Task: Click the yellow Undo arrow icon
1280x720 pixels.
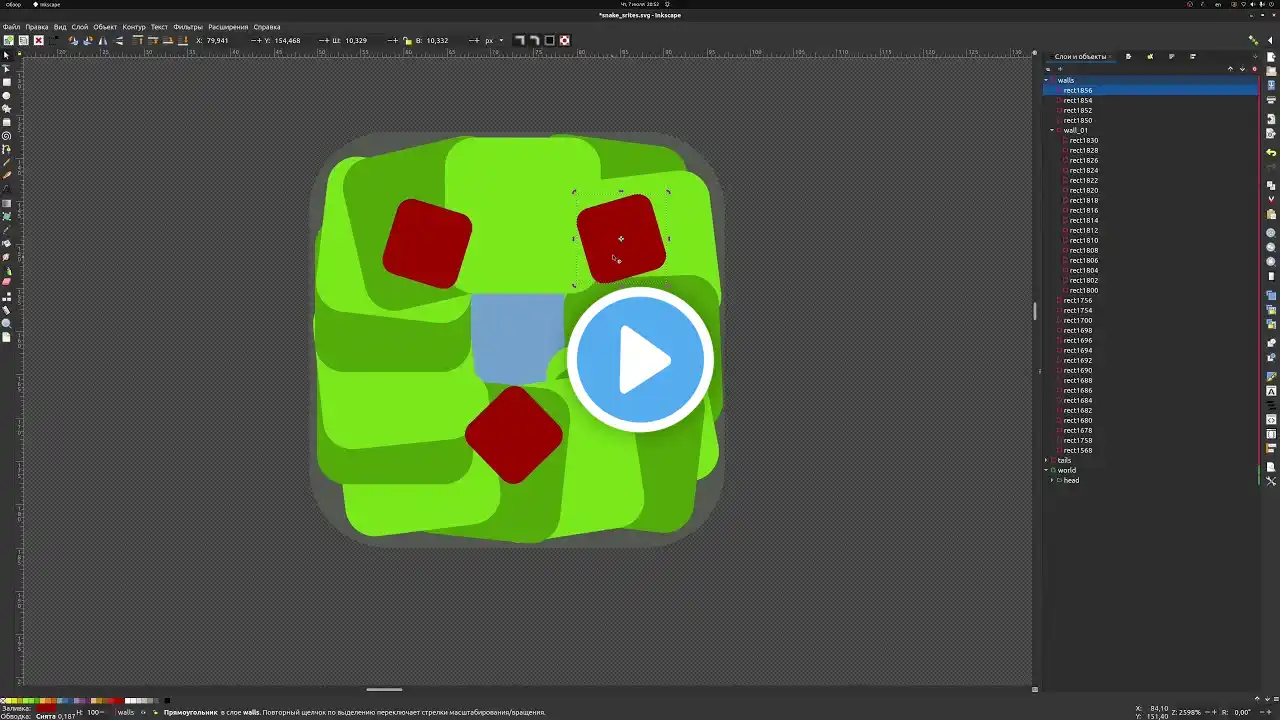Action: [1271, 153]
